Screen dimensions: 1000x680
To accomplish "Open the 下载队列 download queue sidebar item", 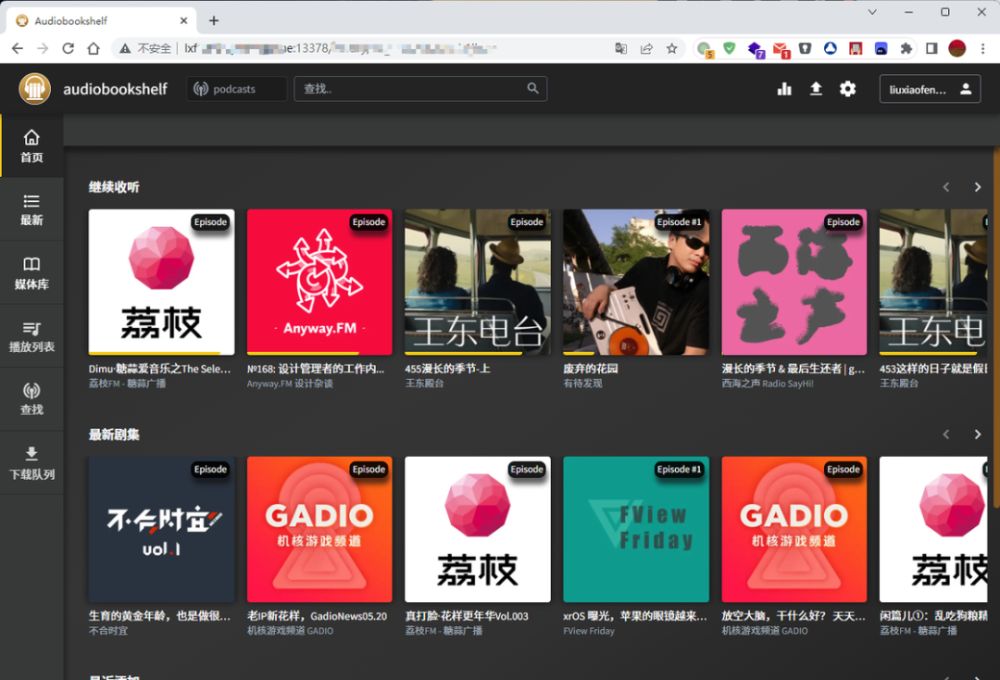I will click(x=32, y=462).
